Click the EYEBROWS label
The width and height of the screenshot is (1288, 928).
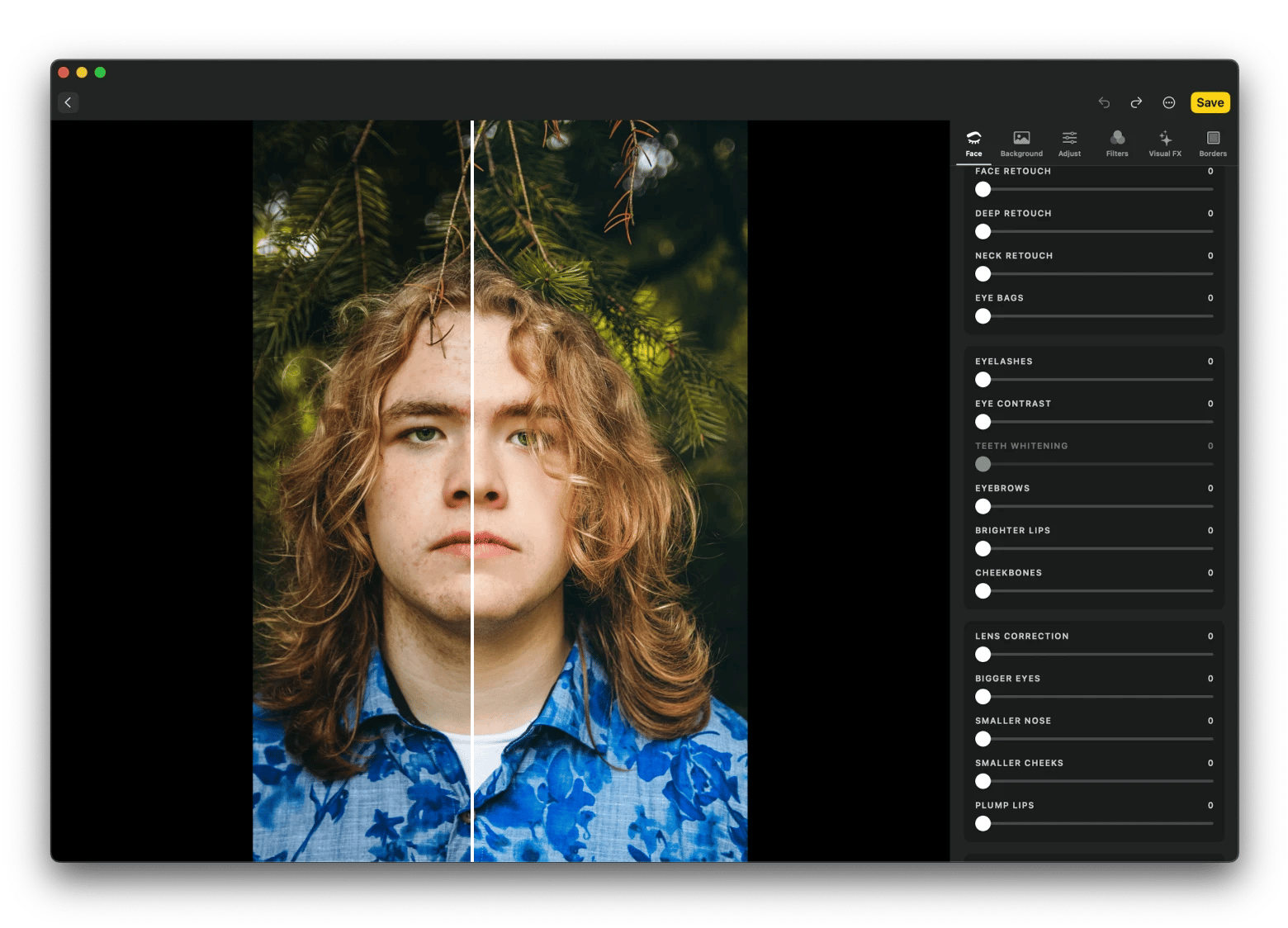click(x=1002, y=488)
